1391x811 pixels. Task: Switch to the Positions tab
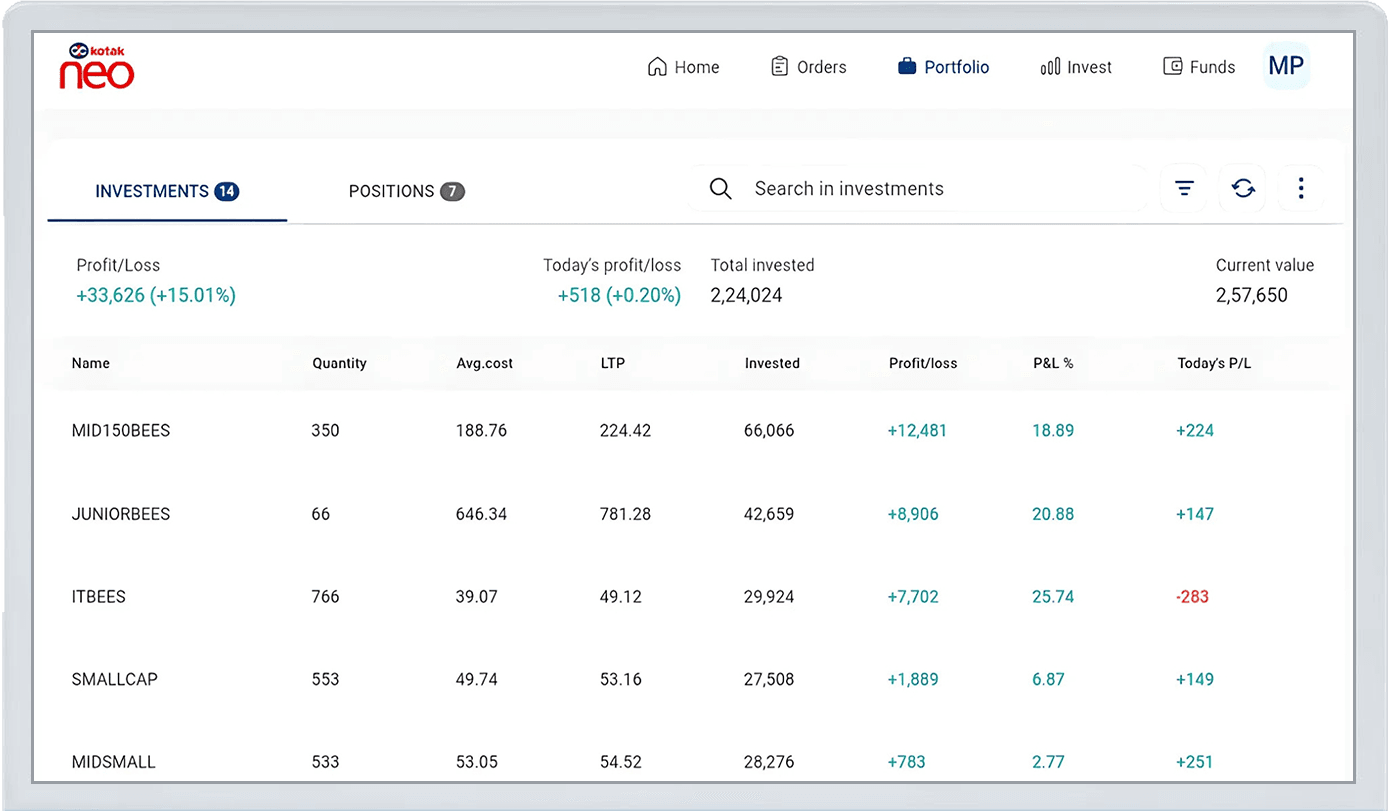pyautogui.click(x=406, y=191)
